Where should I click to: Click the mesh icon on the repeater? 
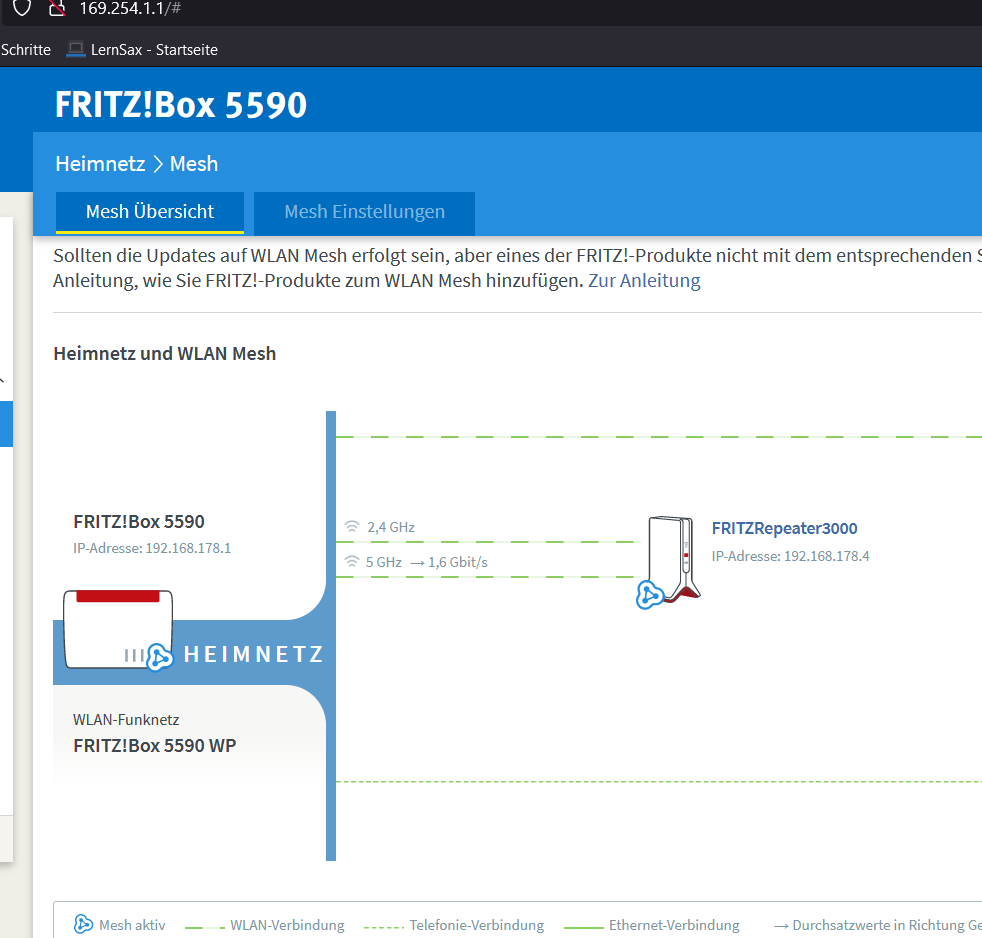649,595
